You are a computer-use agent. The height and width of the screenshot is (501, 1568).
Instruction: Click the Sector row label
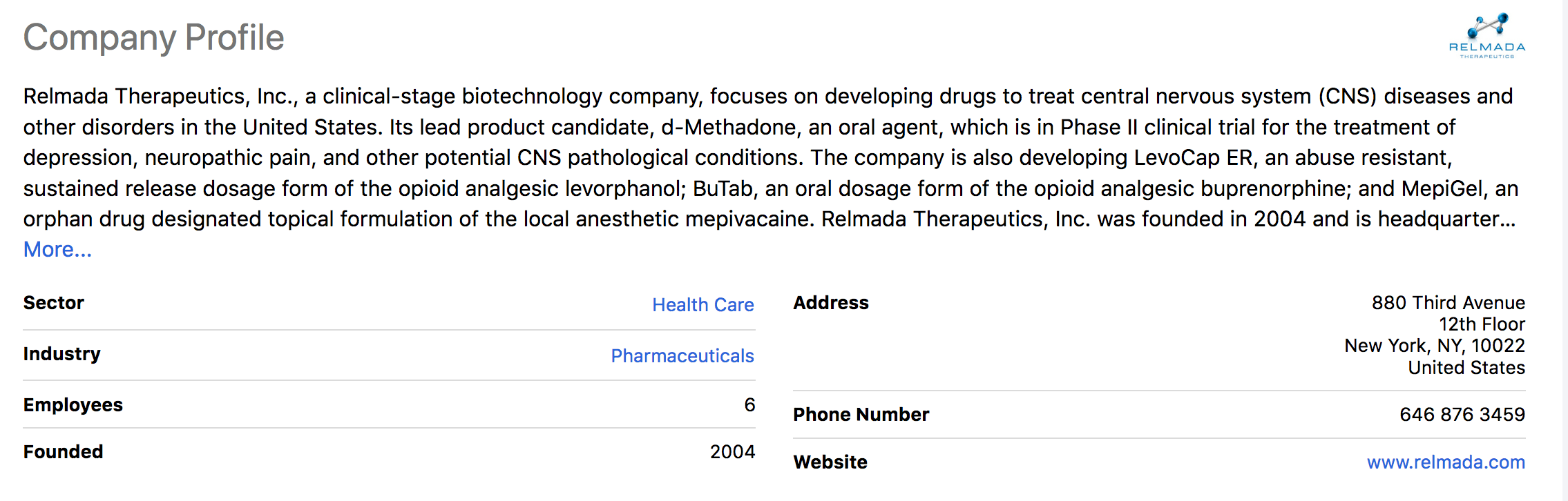pos(54,303)
